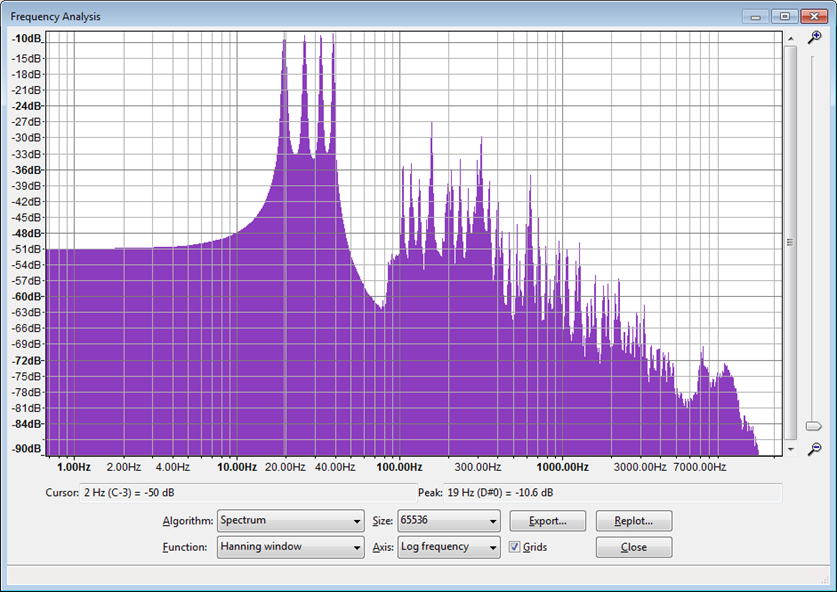The image size is (837, 592).
Task: Click the 40.00Hz frequency label
Action: [335, 467]
